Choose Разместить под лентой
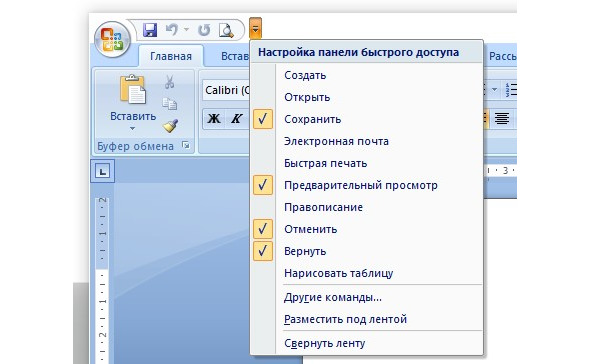This screenshot has width=591, height=364. (x=367, y=319)
